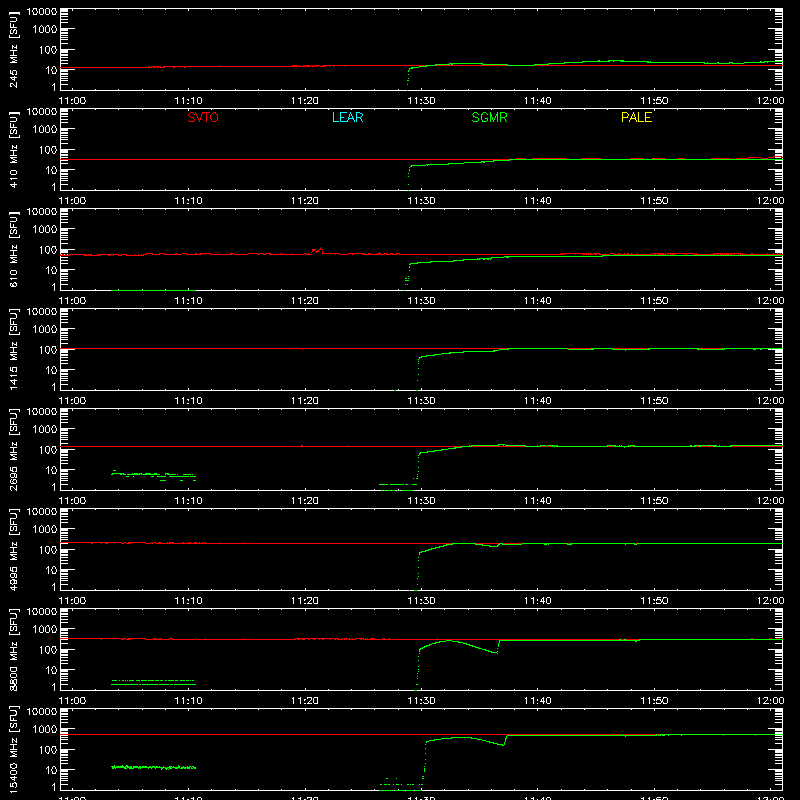Image resolution: width=800 pixels, height=800 pixels.
Task: Click the green SGMR station label
Action: pos(489,117)
